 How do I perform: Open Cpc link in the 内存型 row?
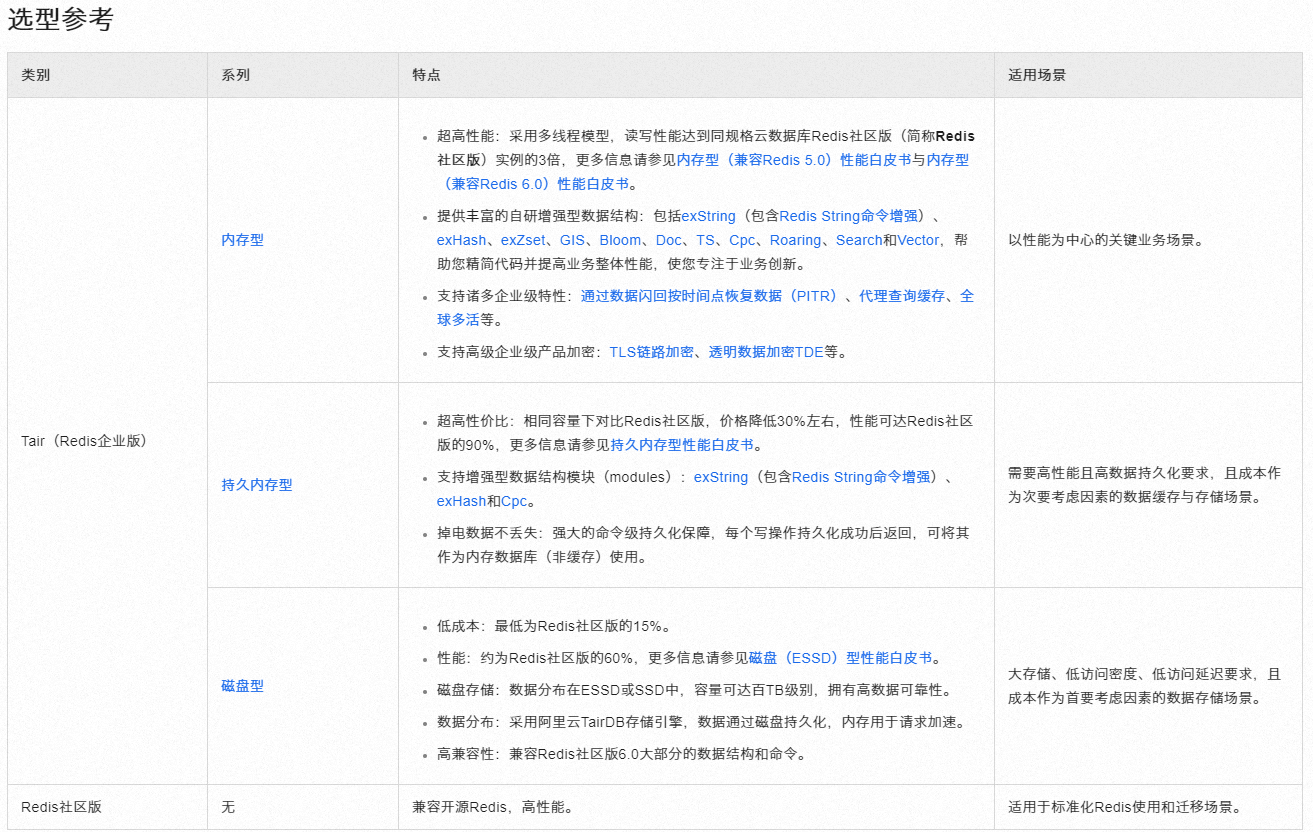(743, 240)
